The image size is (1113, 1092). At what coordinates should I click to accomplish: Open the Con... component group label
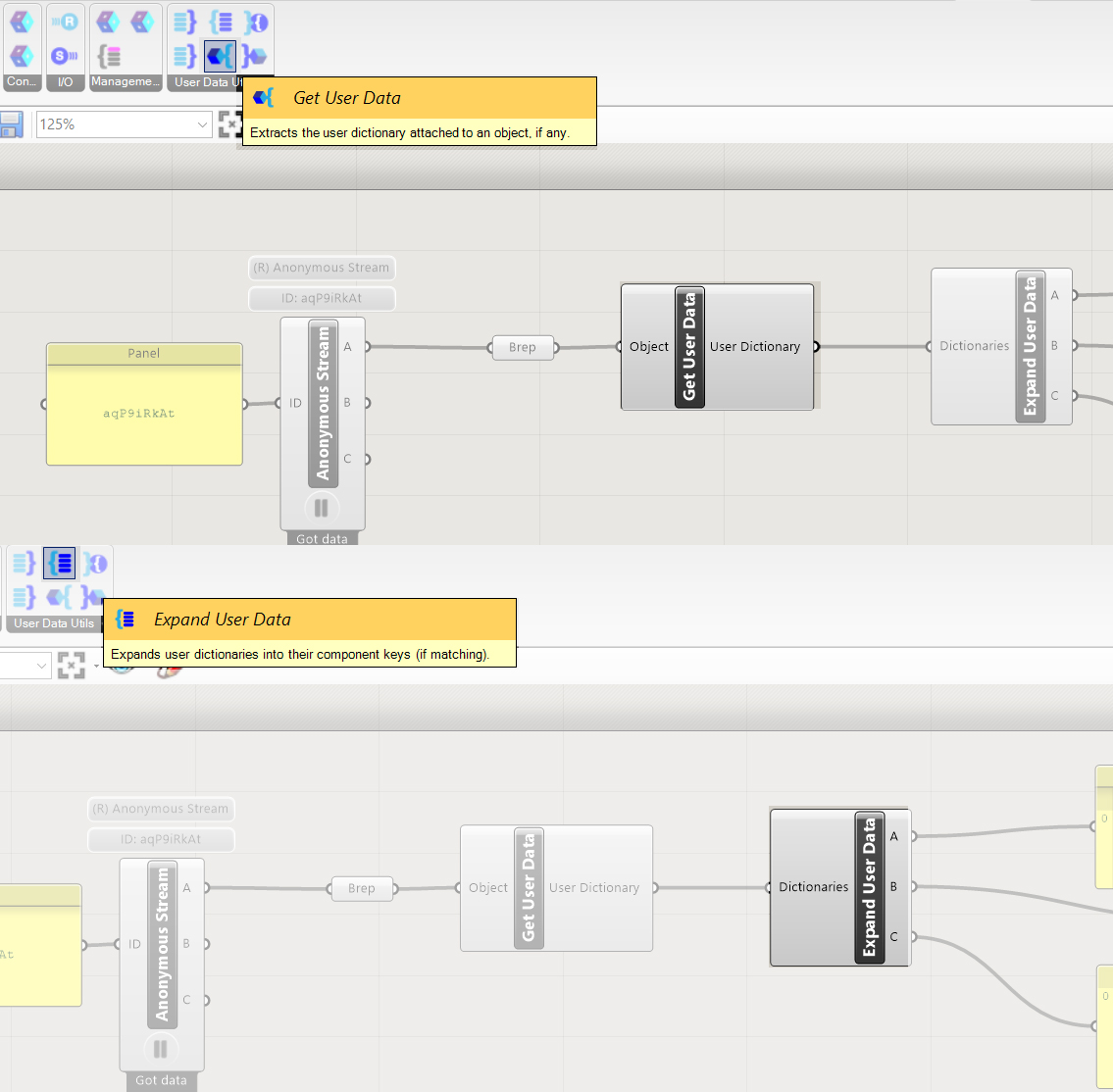coord(22,82)
